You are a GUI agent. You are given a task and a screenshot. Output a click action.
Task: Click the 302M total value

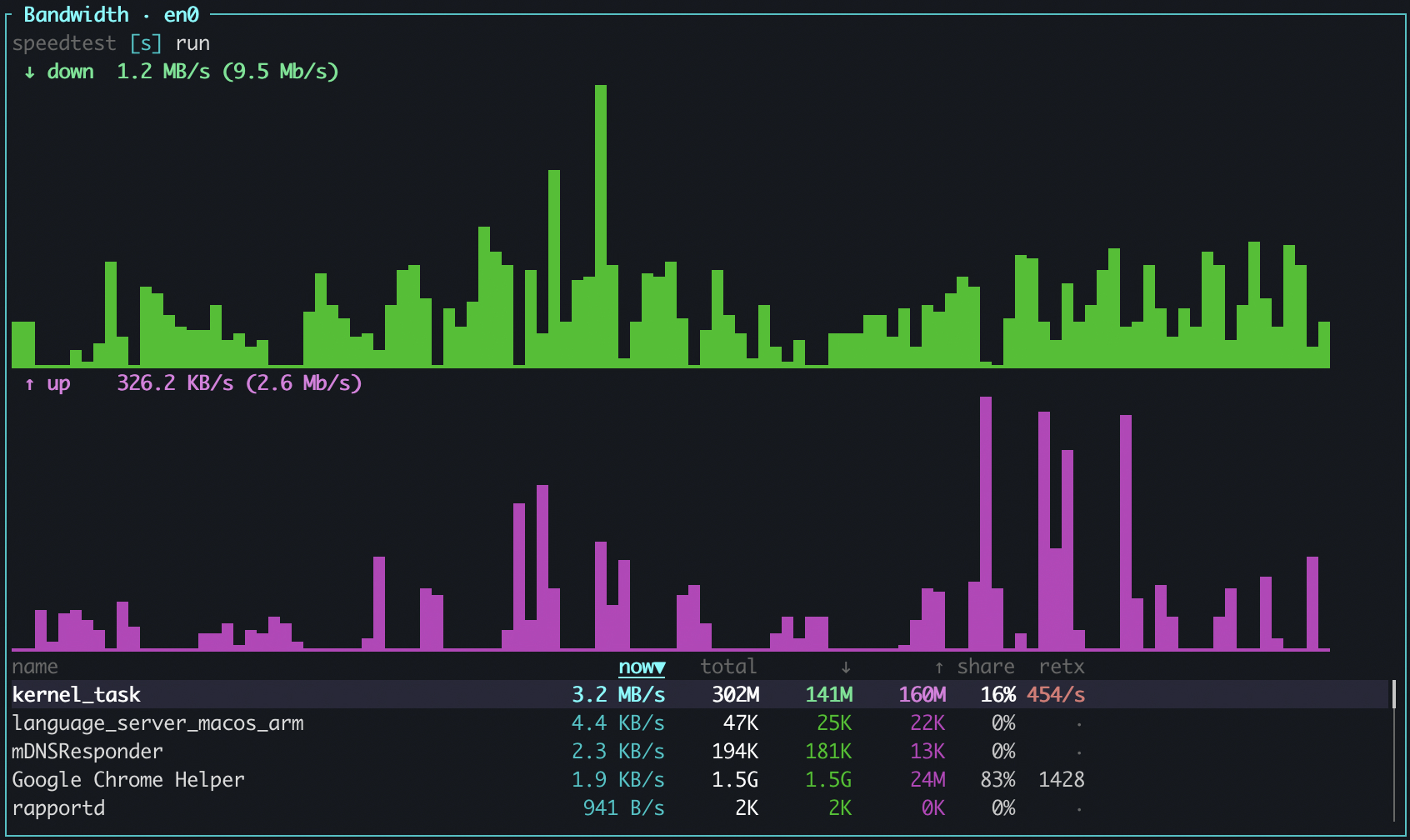[735, 694]
